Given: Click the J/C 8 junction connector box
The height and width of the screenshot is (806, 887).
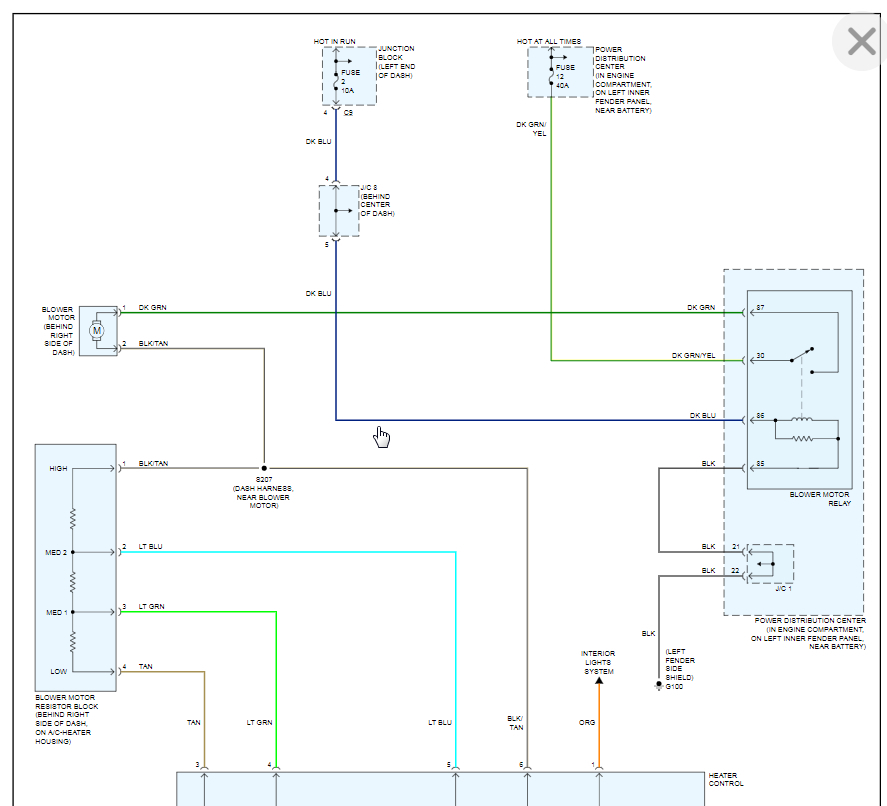Looking at the screenshot, I should (339, 210).
